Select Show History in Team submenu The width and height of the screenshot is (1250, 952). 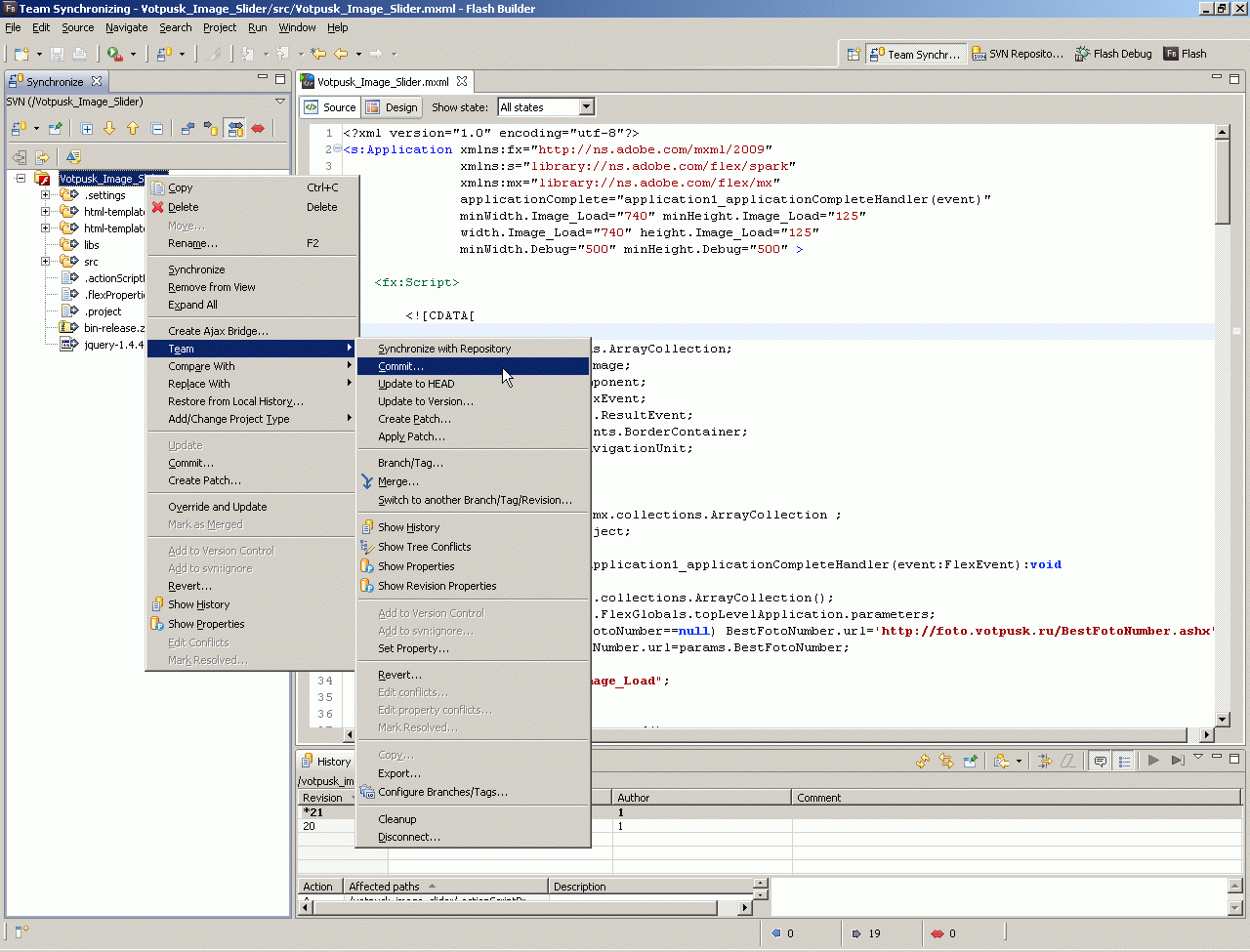tap(409, 527)
